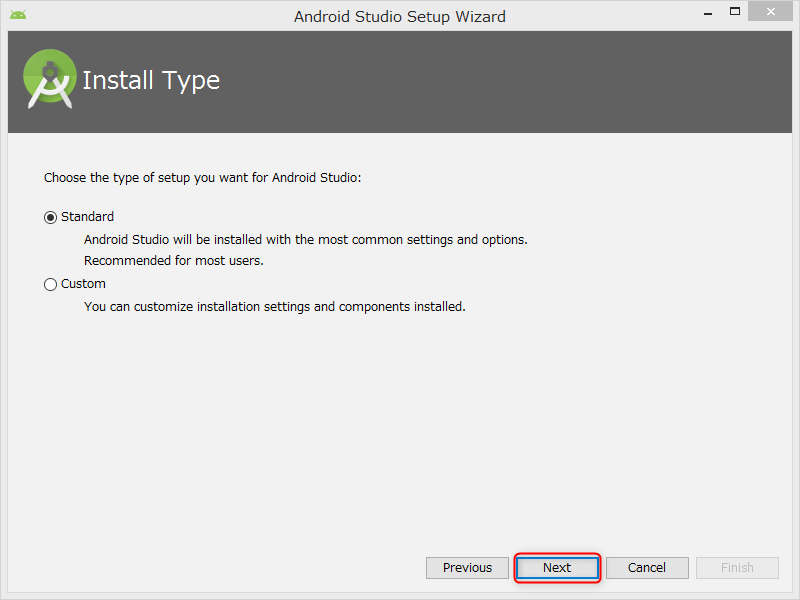This screenshot has width=800, height=600.
Task: Click the Standard 'most common settings' description
Action: click(306, 240)
